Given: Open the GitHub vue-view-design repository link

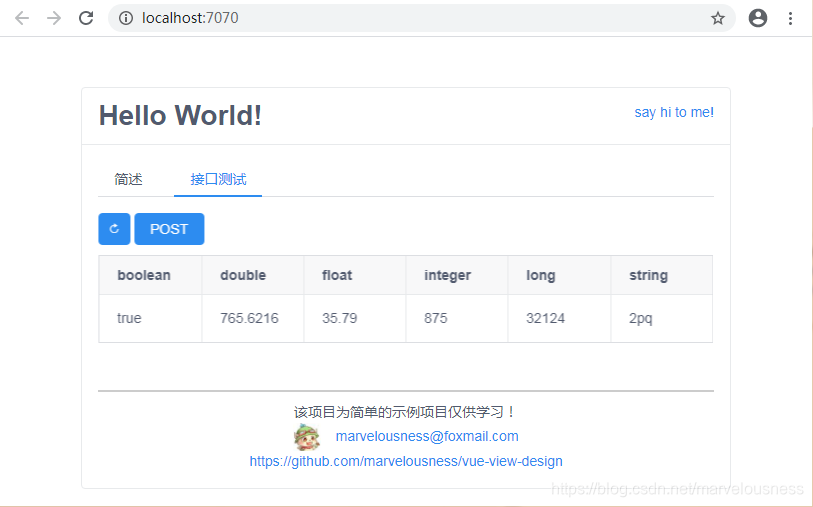Looking at the screenshot, I should pyautogui.click(x=406, y=461).
